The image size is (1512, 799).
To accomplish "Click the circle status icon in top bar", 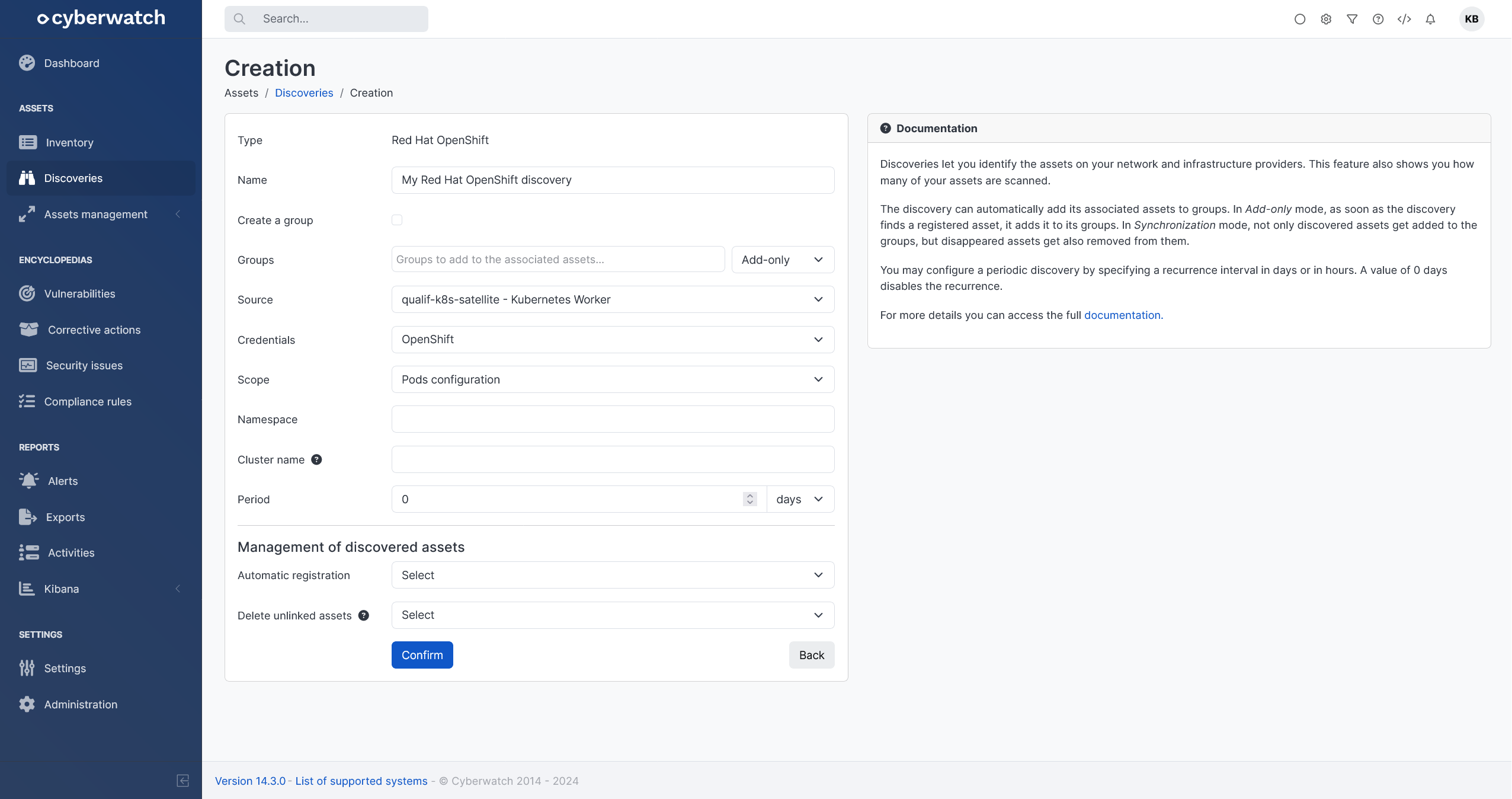I will [x=1300, y=19].
